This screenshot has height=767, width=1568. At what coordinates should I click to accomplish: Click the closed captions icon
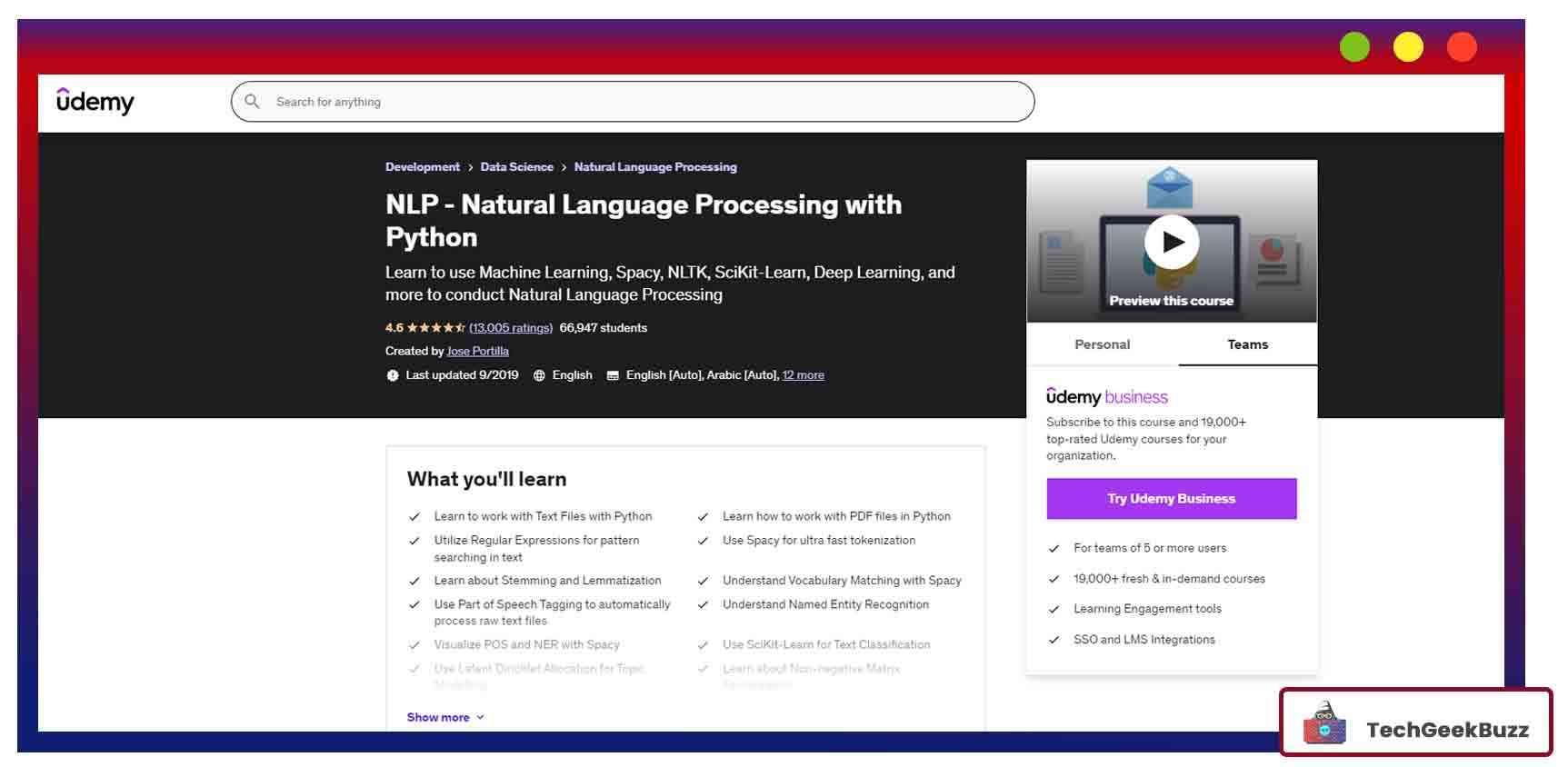(x=613, y=375)
